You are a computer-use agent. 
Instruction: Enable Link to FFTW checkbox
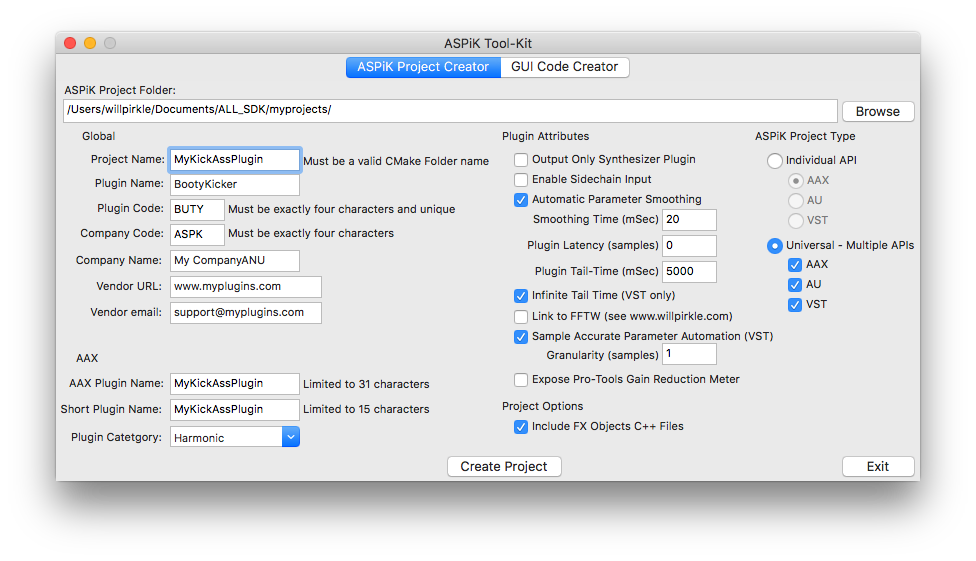click(x=521, y=317)
